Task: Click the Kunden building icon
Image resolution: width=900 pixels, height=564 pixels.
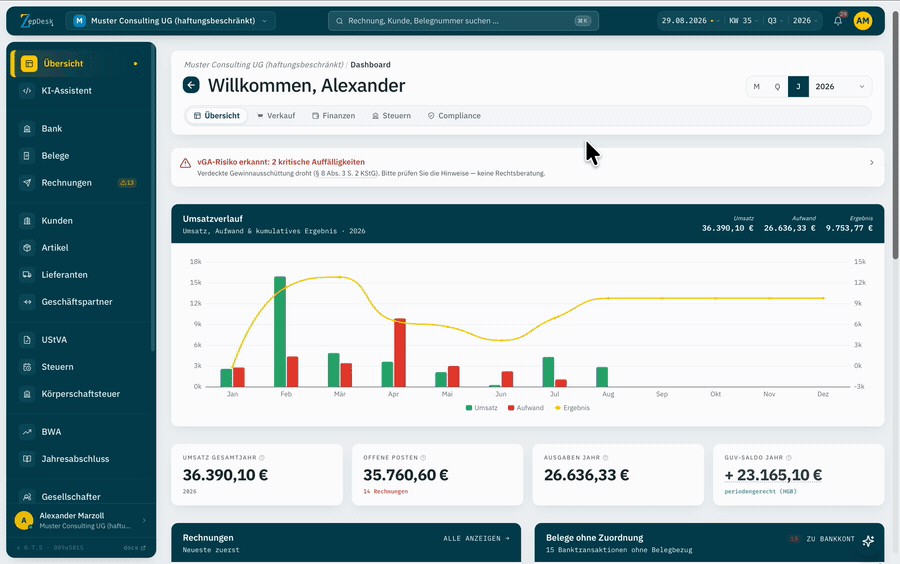Action: [x=27, y=220]
